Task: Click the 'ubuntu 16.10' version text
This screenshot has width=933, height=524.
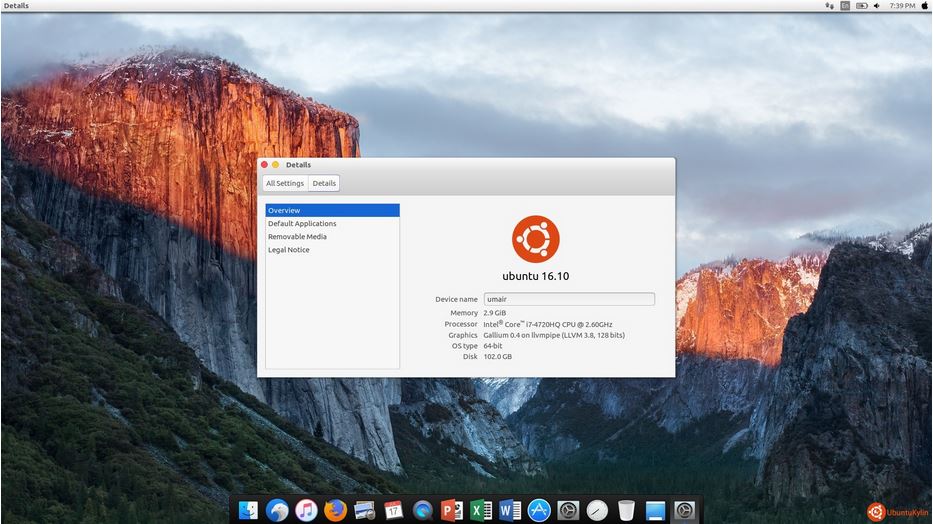Action: [x=536, y=276]
